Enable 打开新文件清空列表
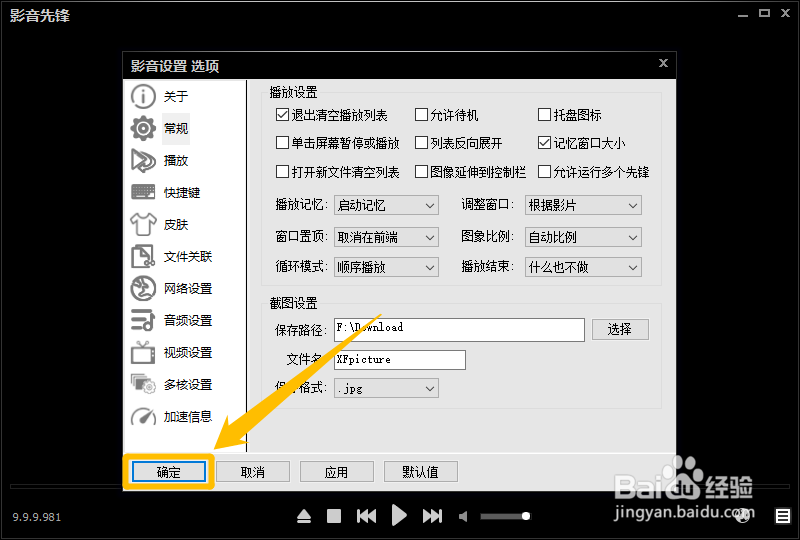800x540 pixels. (282, 171)
